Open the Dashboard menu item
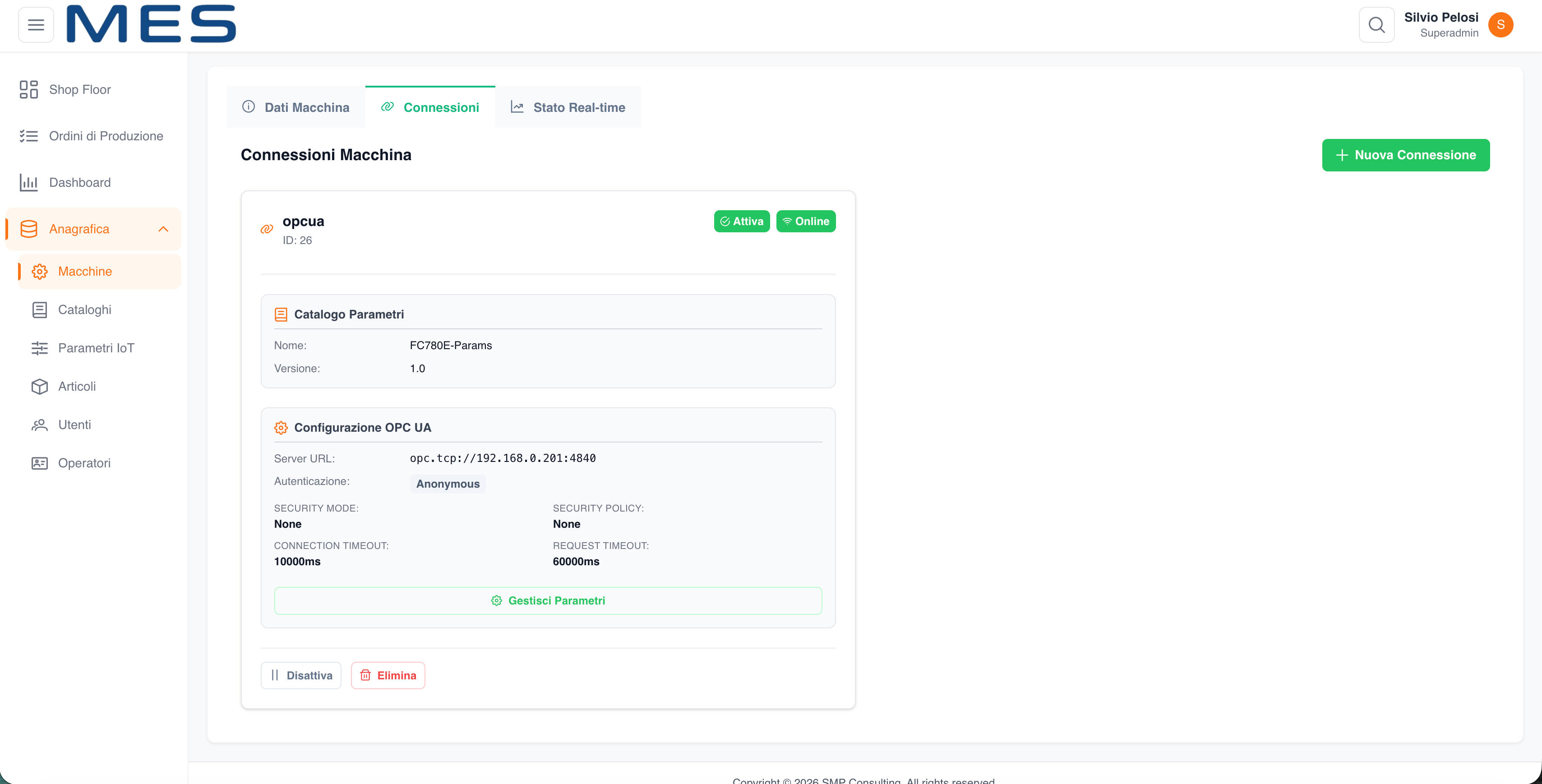 [93, 183]
